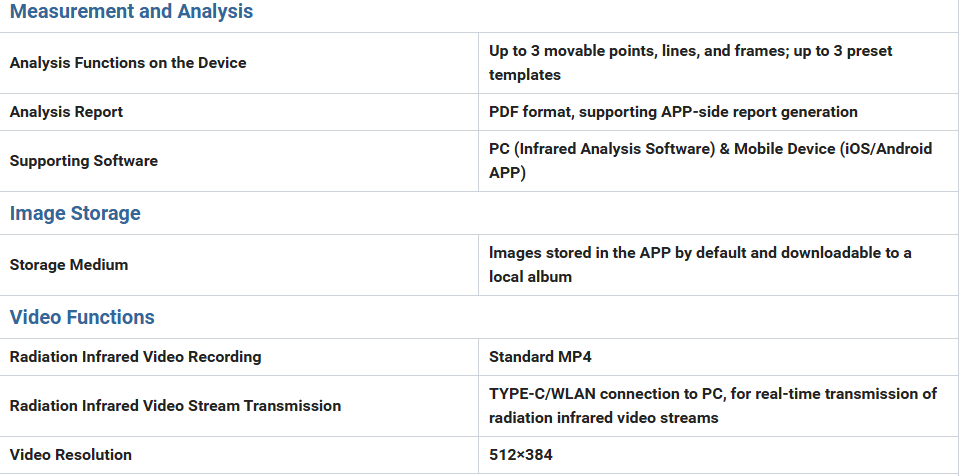Click the PDF format report description
This screenshot has height=476, width=961.
673,112
